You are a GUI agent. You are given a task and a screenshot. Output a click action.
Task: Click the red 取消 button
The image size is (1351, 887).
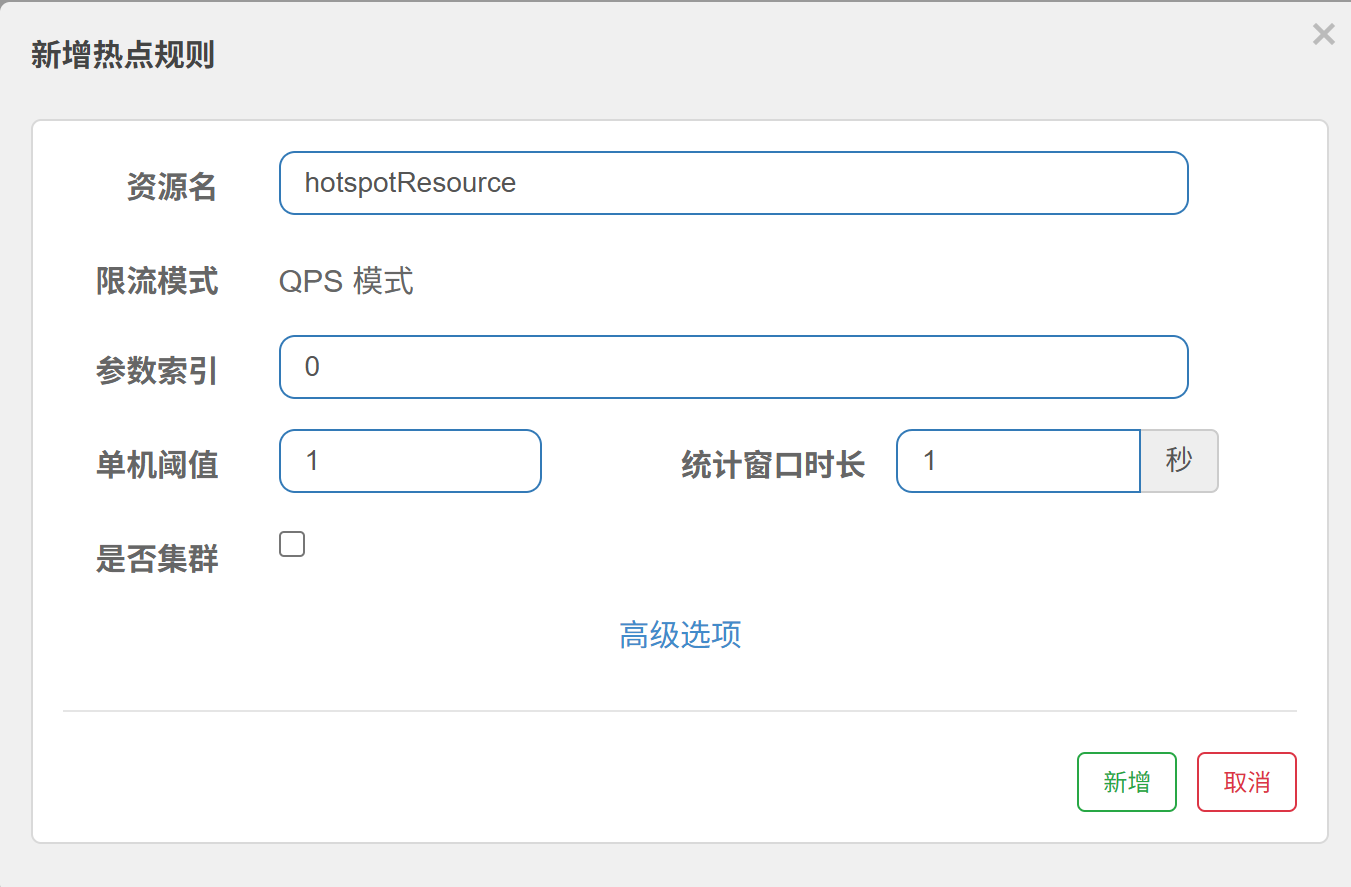pos(1246,782)
